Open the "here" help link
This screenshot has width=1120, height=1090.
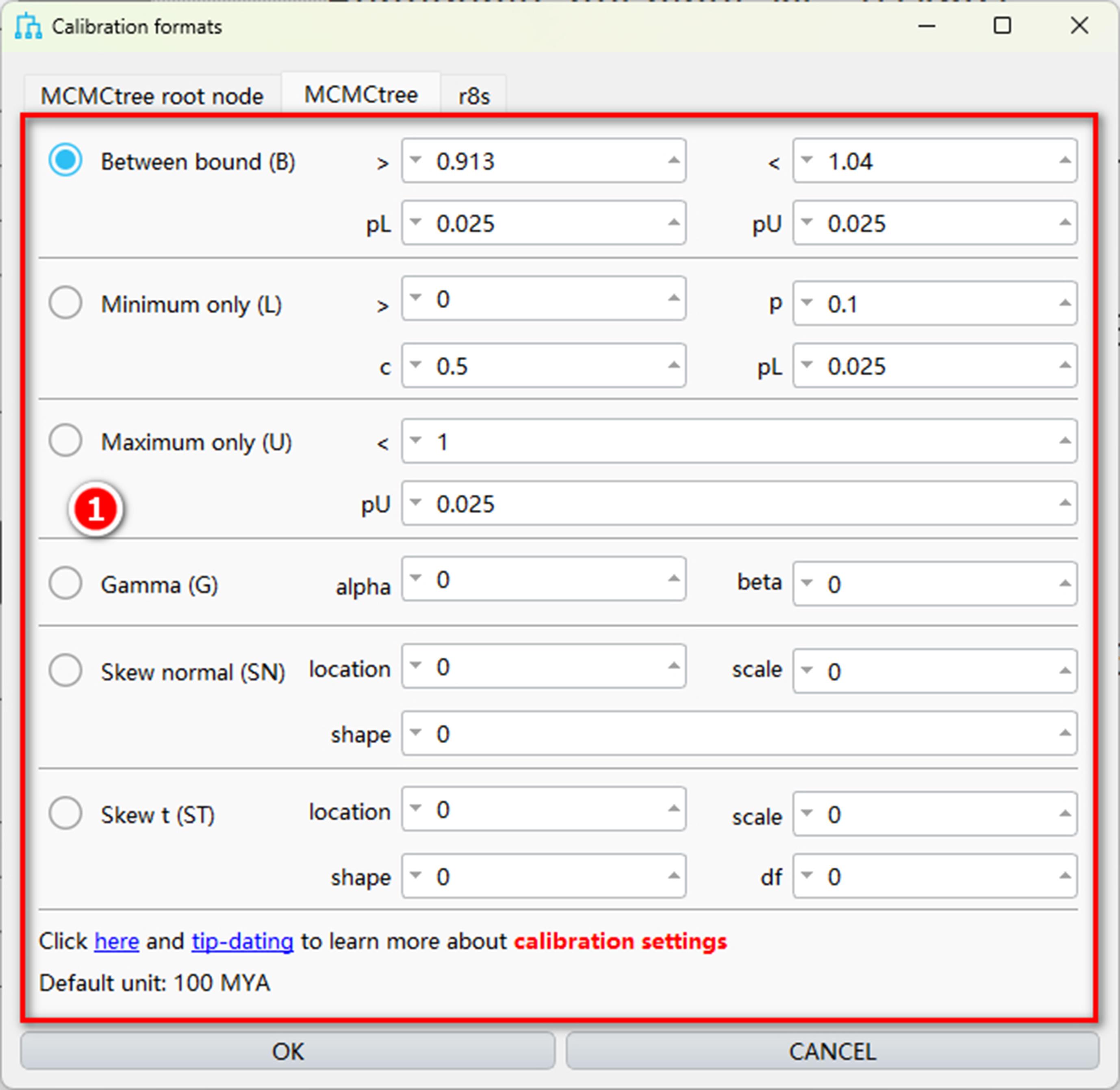[117, 941]
